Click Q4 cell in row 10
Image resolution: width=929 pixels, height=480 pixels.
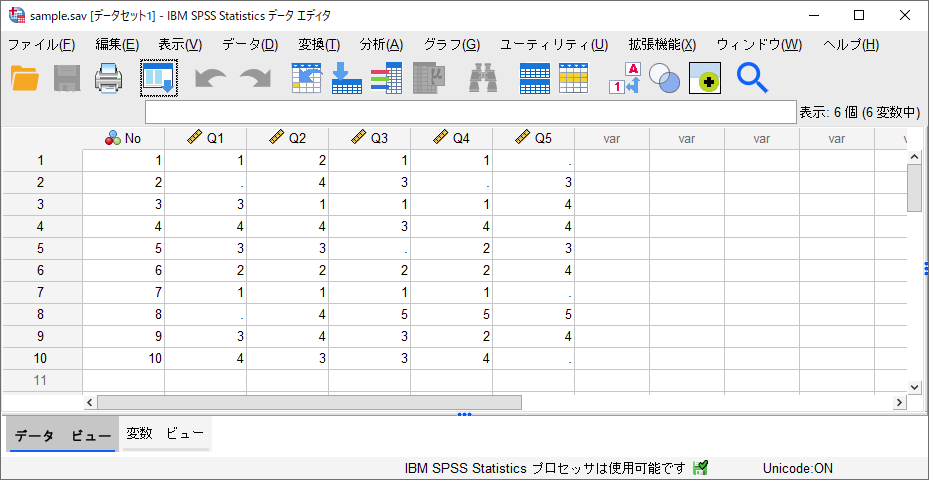[451, 359]
